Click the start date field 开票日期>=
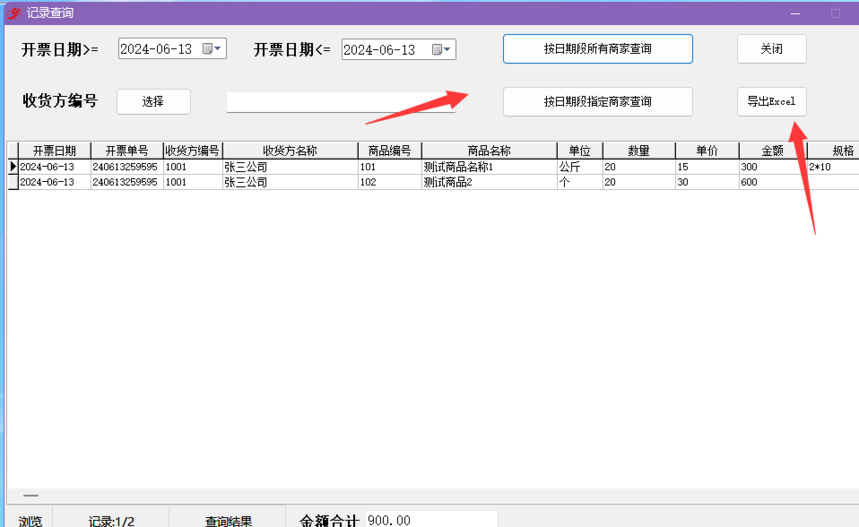The image size is (859, 527). pyautogui.click(x=172, y=49)
